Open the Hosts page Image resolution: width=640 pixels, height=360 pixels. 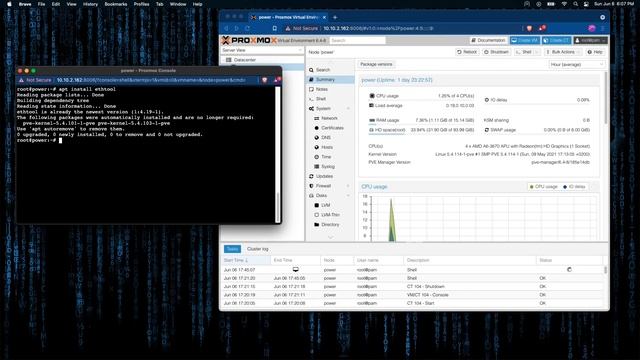pyautogui.click(x=327, y=147)
